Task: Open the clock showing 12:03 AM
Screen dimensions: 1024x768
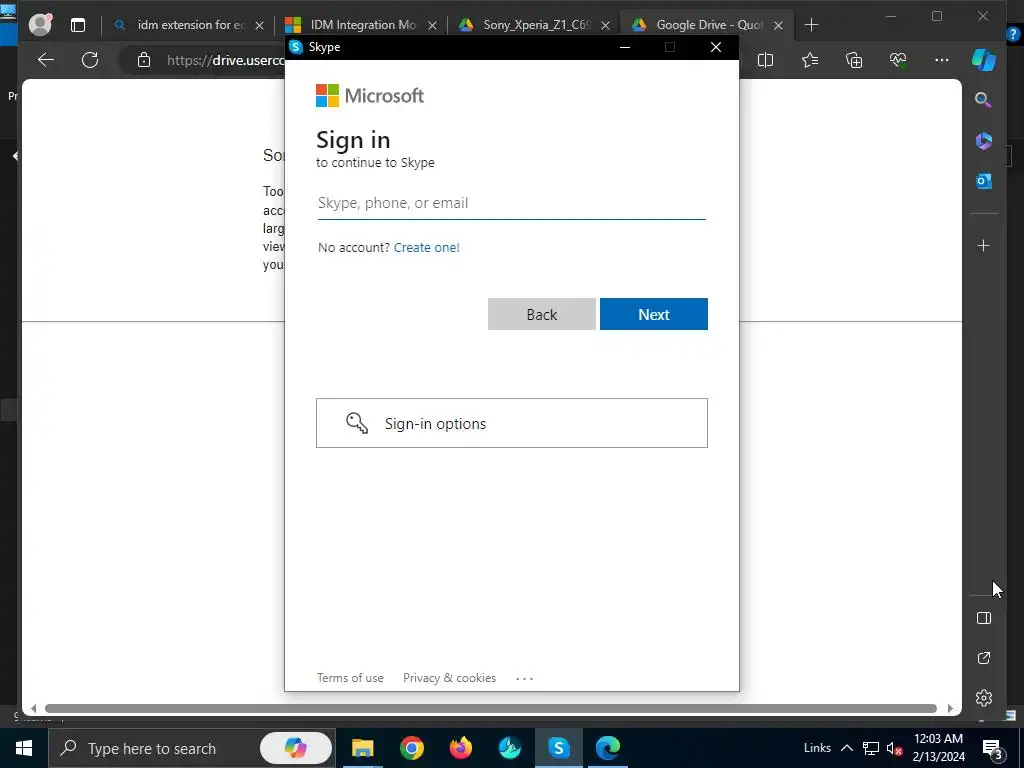Action: tap(938, 748)
